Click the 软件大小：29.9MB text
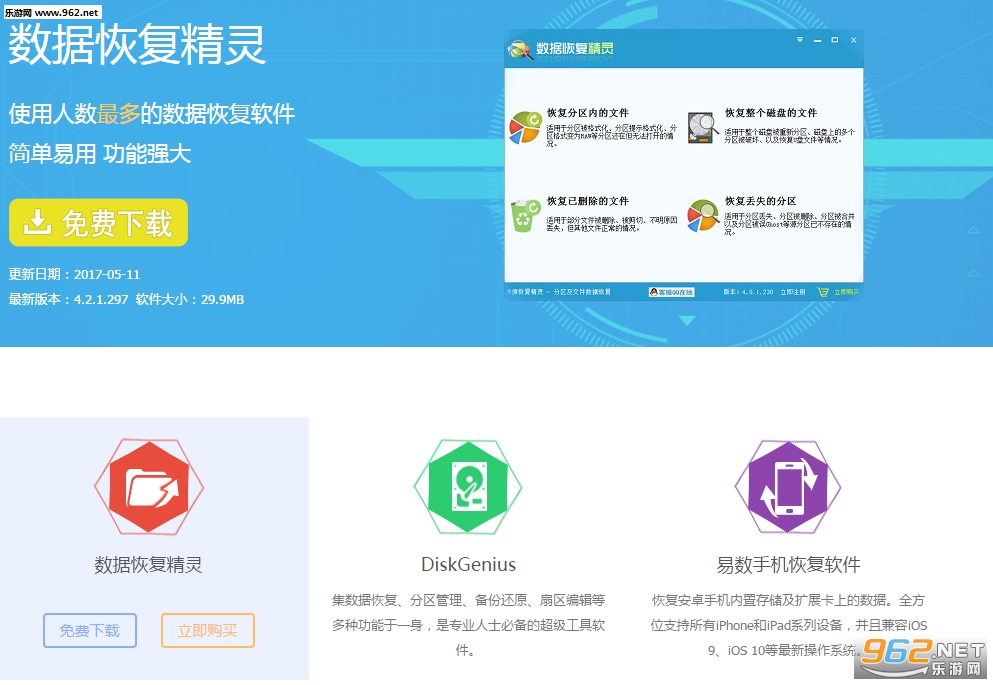The image size is (993, 685). pos(190,299)
